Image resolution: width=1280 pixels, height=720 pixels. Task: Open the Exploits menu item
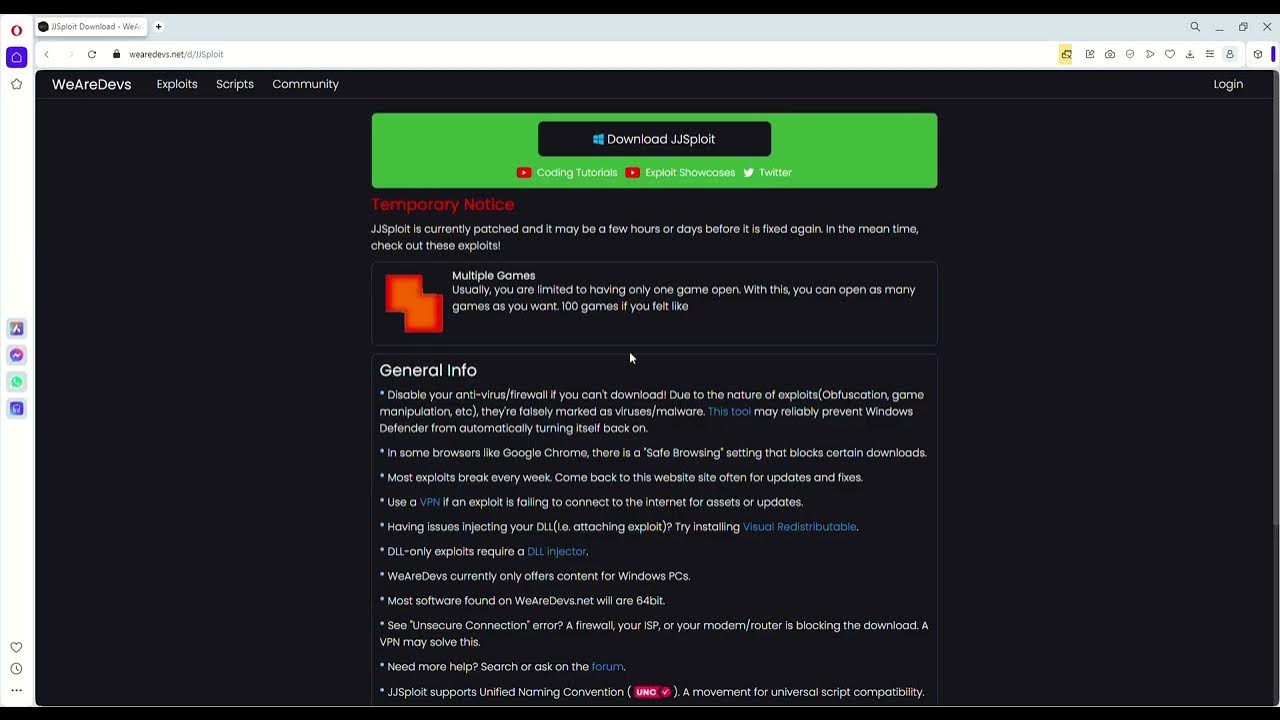coord(177,84)
